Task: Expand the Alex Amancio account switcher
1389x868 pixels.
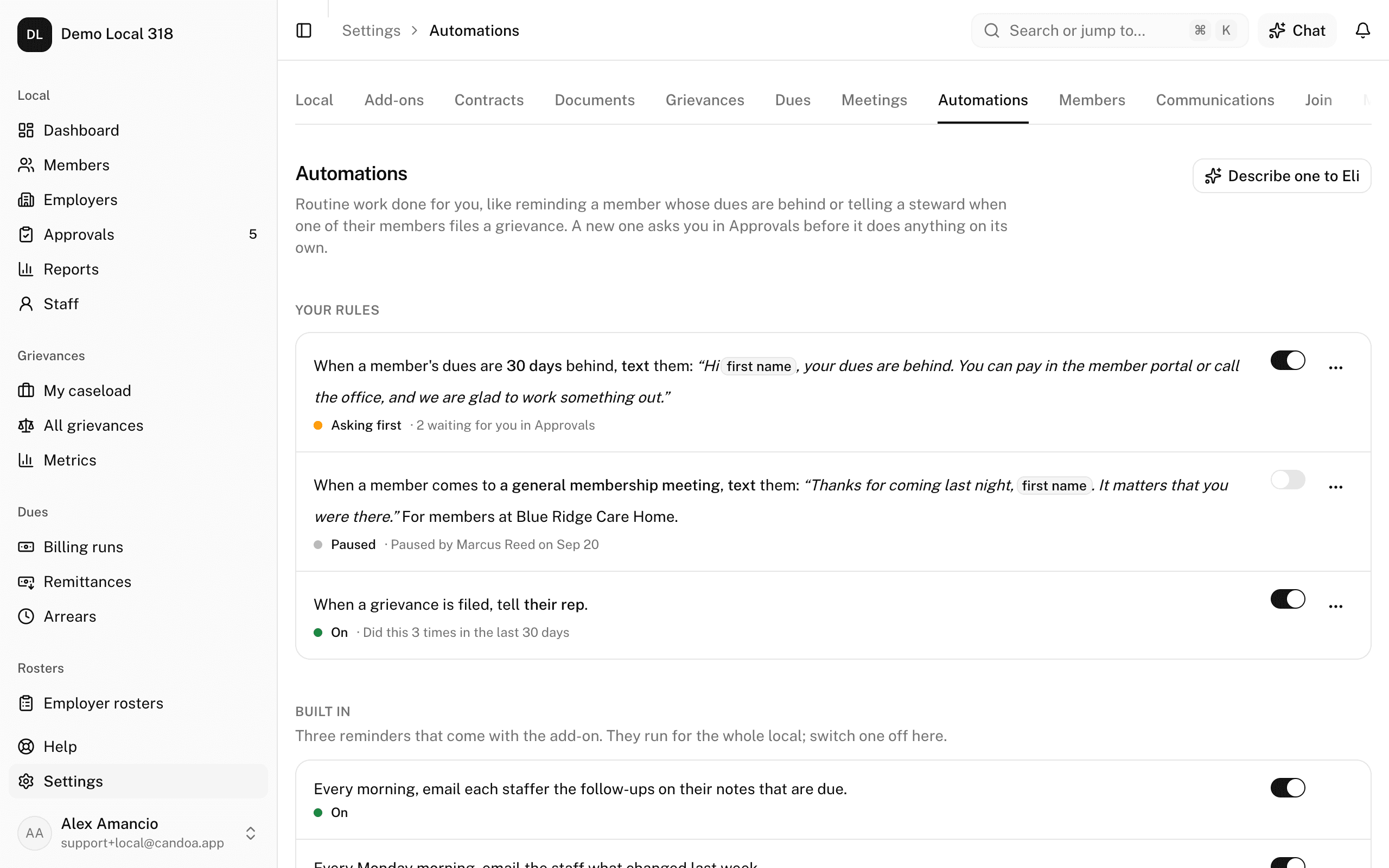Action: (250, 834)
